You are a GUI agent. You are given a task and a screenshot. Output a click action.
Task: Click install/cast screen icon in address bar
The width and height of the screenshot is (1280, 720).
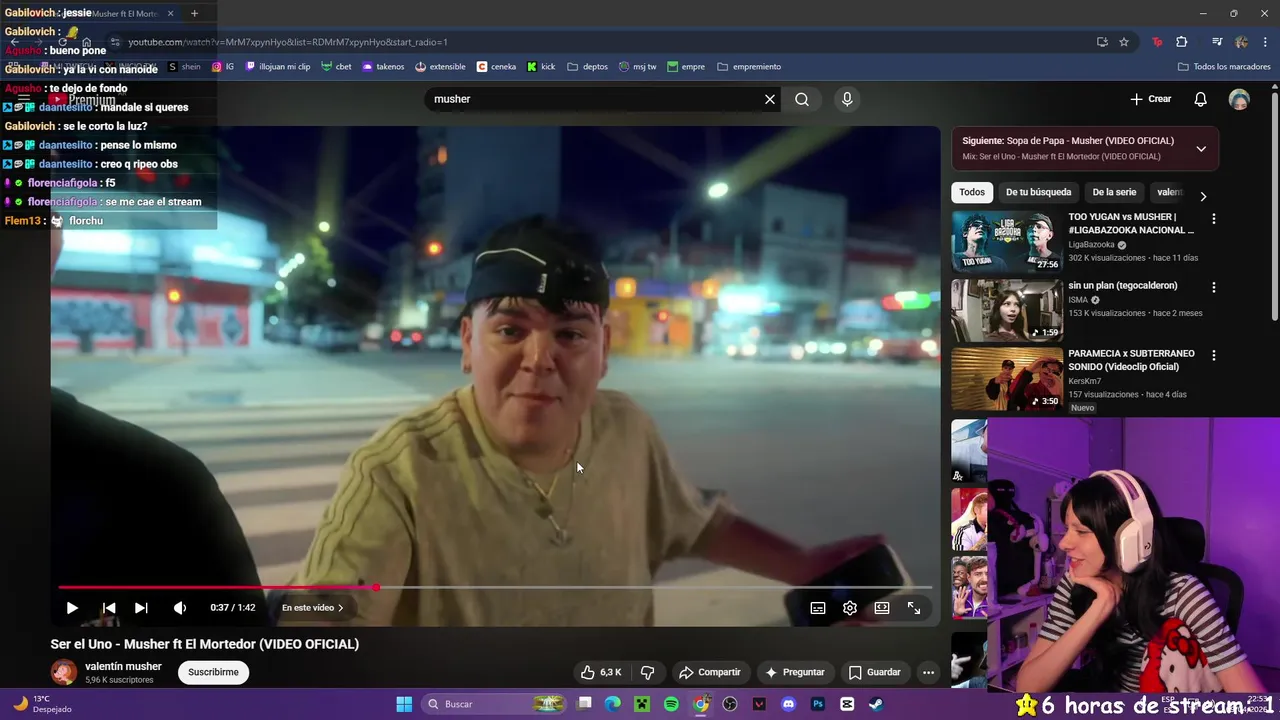[x=1102, y=42]
